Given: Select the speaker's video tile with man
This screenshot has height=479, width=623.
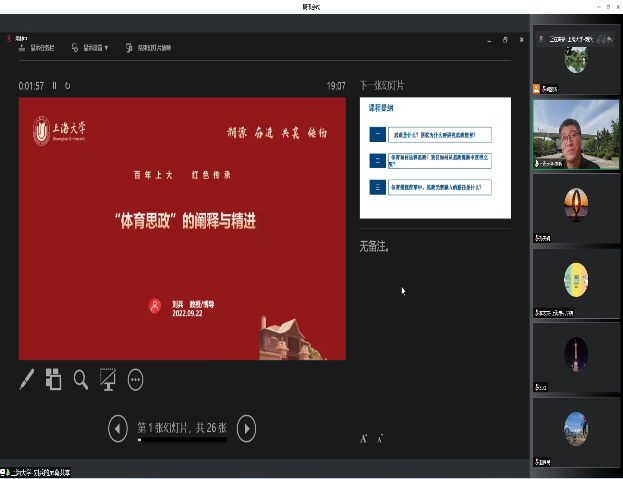Looking at the screenshot, I should tap(575, 133).
